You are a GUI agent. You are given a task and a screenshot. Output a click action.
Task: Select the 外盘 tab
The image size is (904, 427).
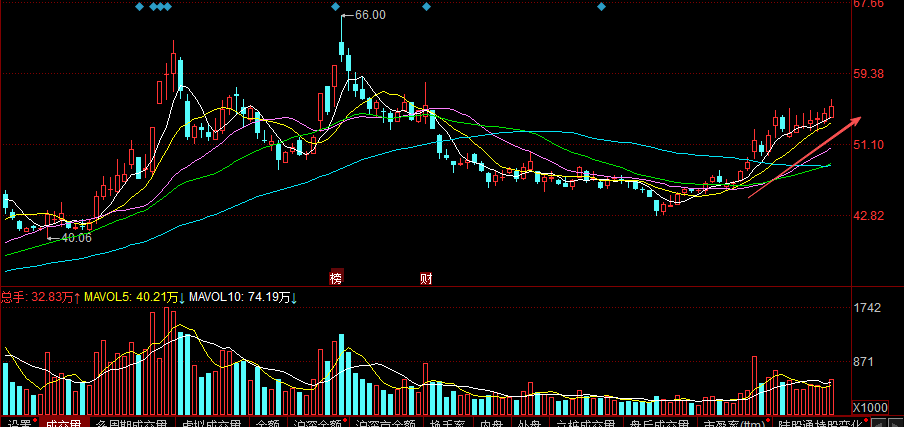click(x=529, y=423)
